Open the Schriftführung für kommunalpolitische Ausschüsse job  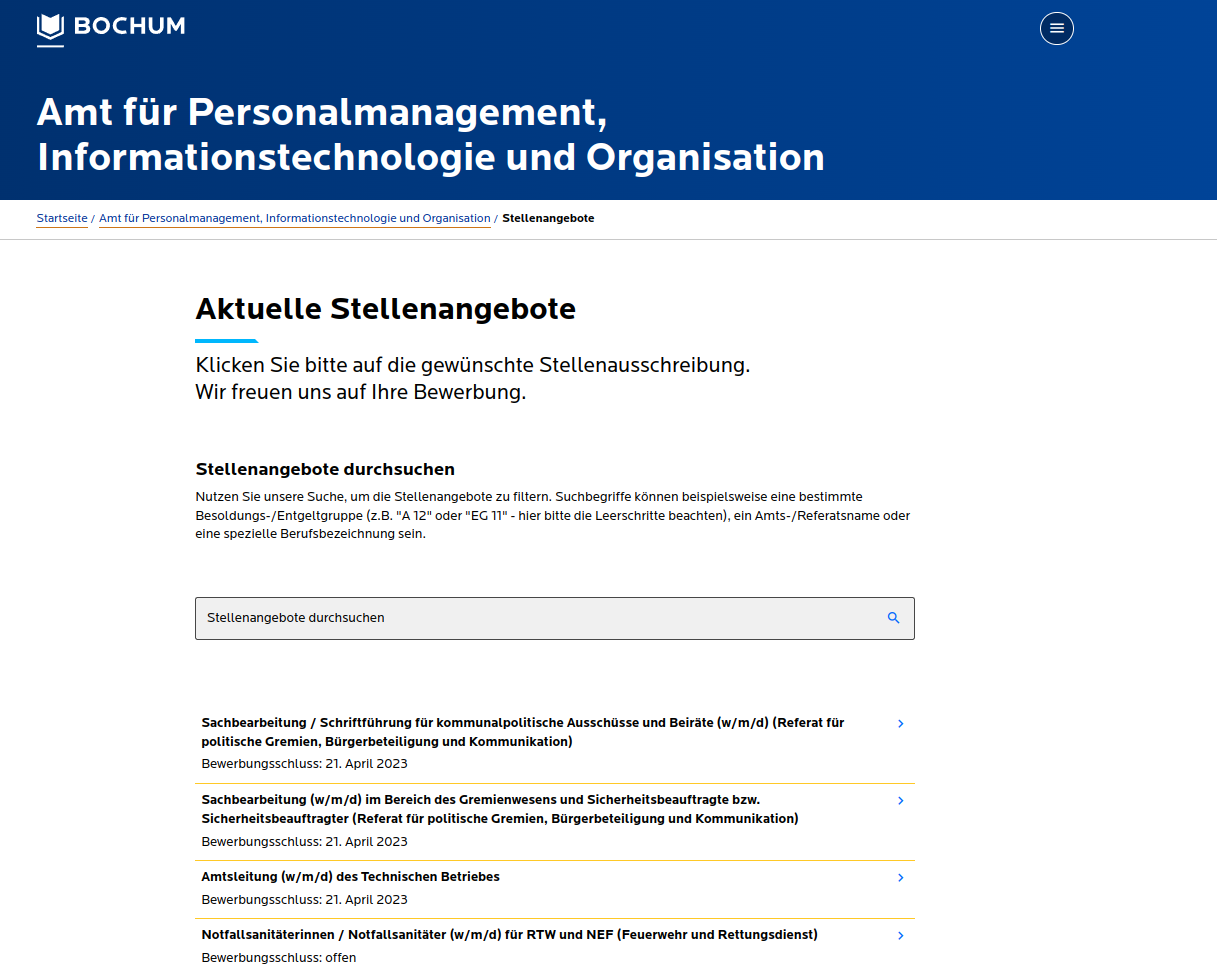522,732
